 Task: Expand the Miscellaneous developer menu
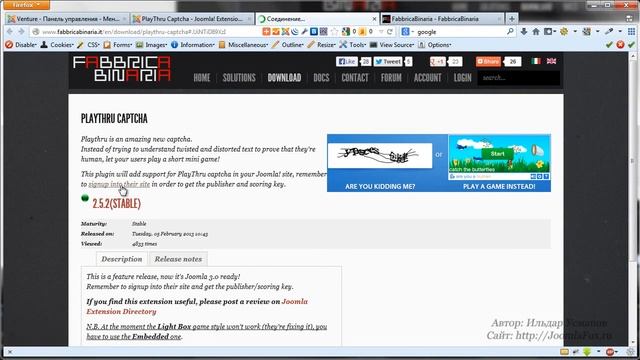tap(243, 45)
